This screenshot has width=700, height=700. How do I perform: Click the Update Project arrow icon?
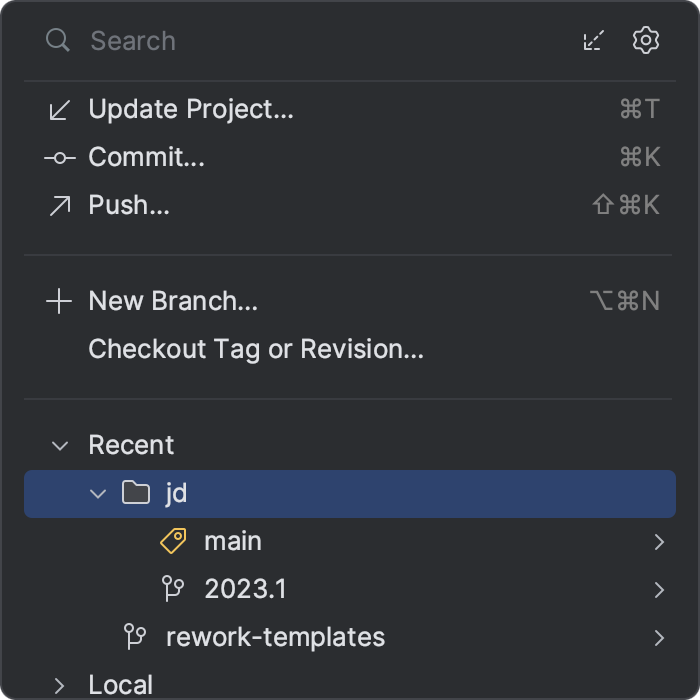point(59,109)
